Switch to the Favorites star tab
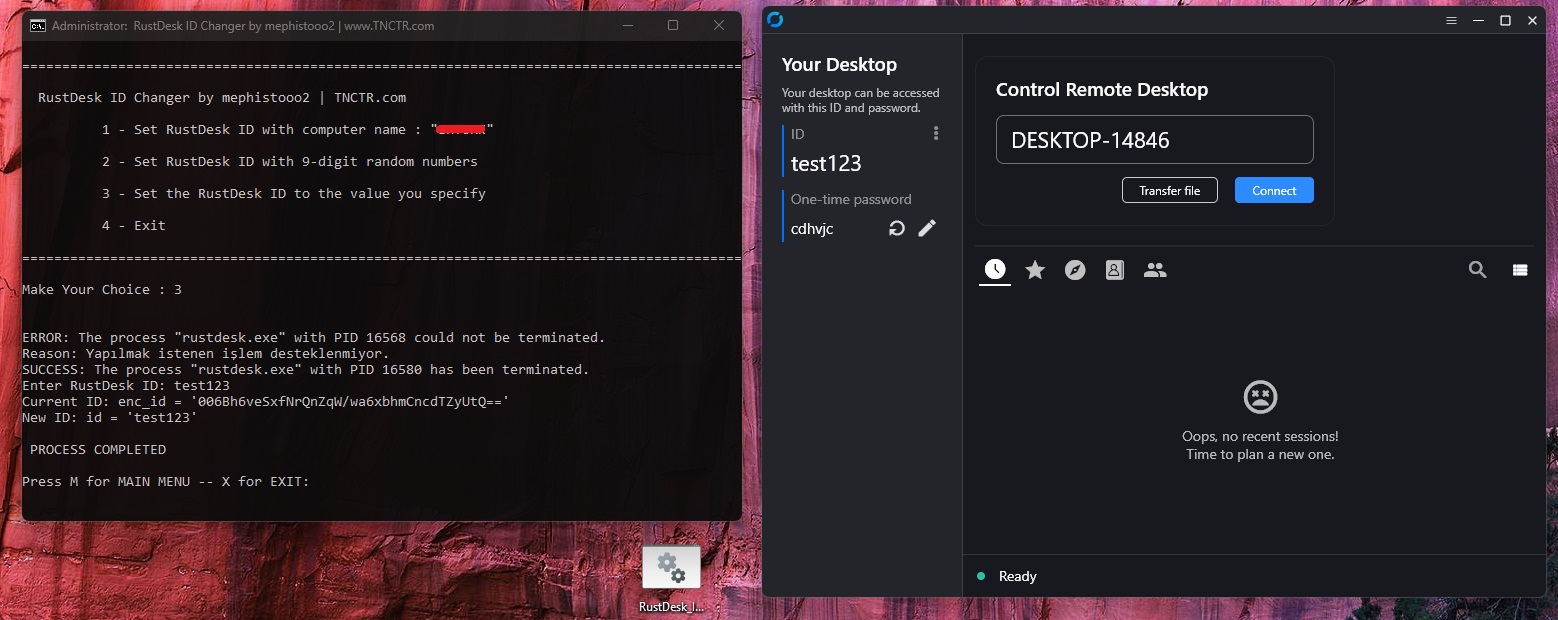This screenshot has width=1558, height=620. coord(1035,269)
